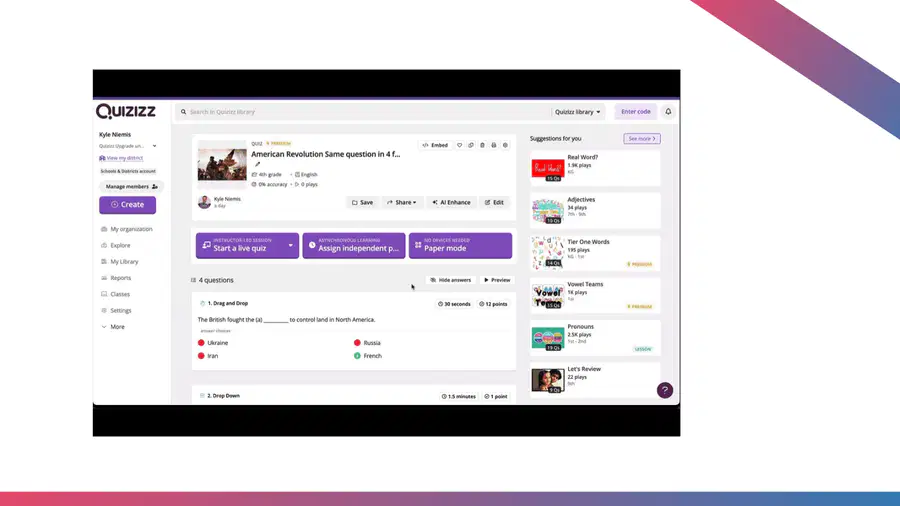Open Classes

120,294
